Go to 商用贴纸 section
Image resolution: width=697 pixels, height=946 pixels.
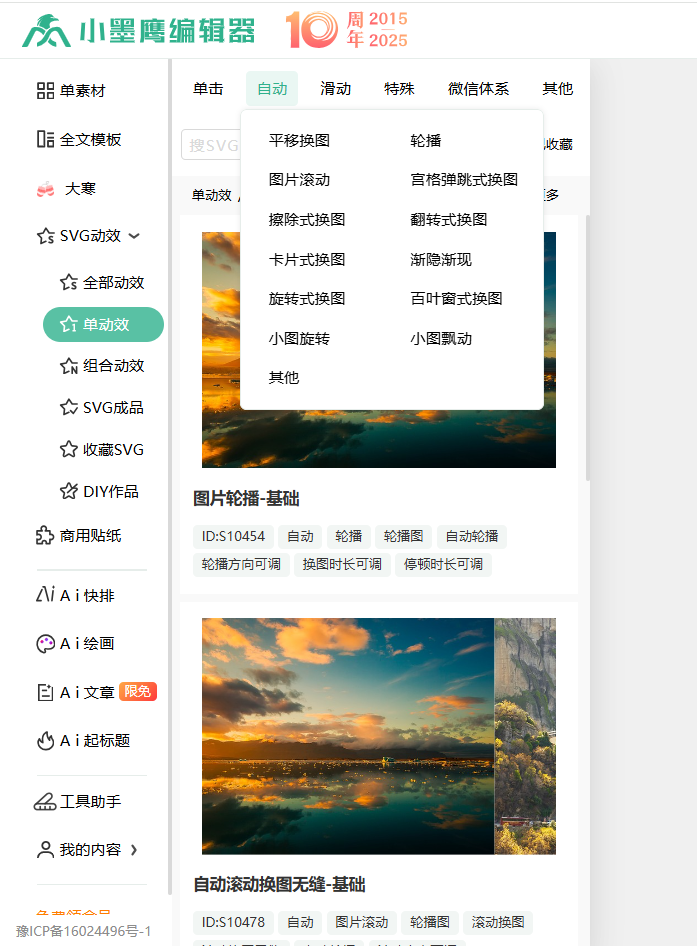point(91,535)
